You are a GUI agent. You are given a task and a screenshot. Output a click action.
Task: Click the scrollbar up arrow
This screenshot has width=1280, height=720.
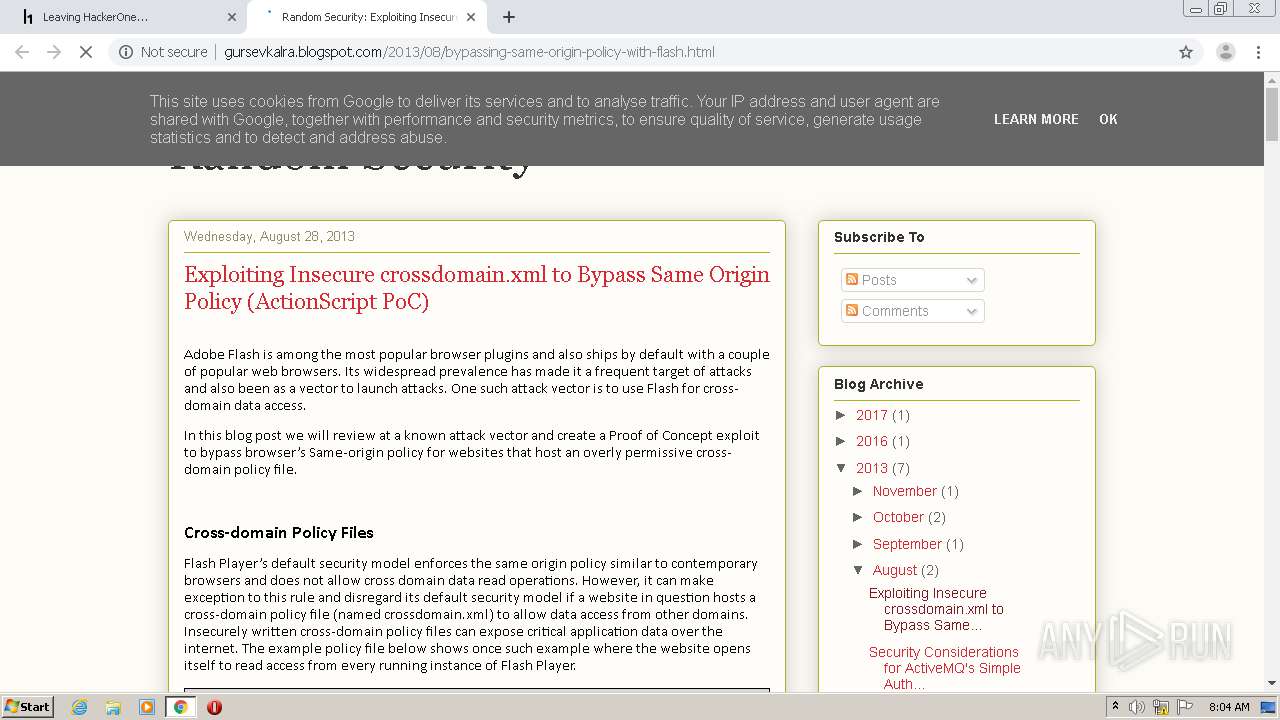coord(1272,79)
